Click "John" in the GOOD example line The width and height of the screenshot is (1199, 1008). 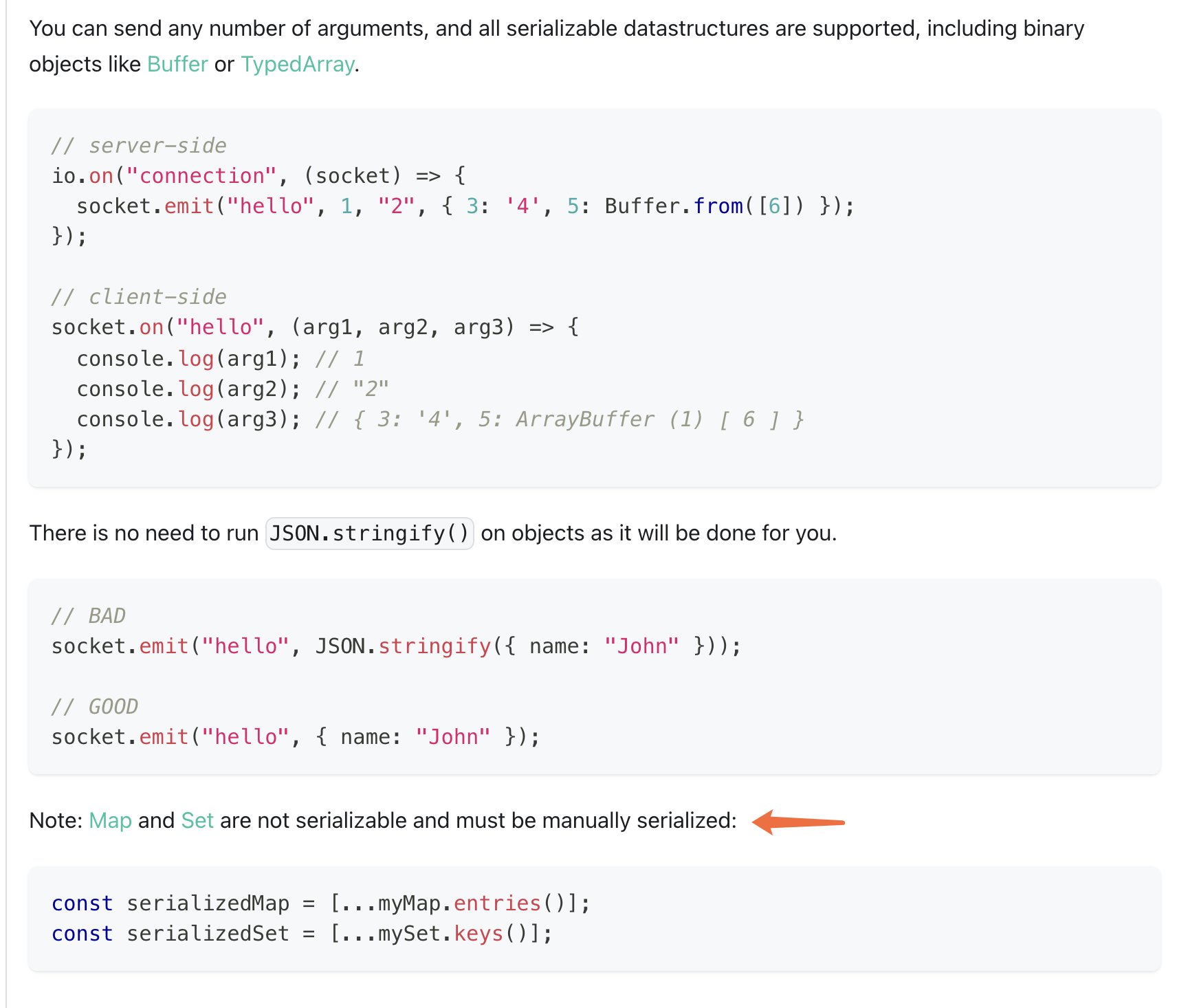click(453, 737)
